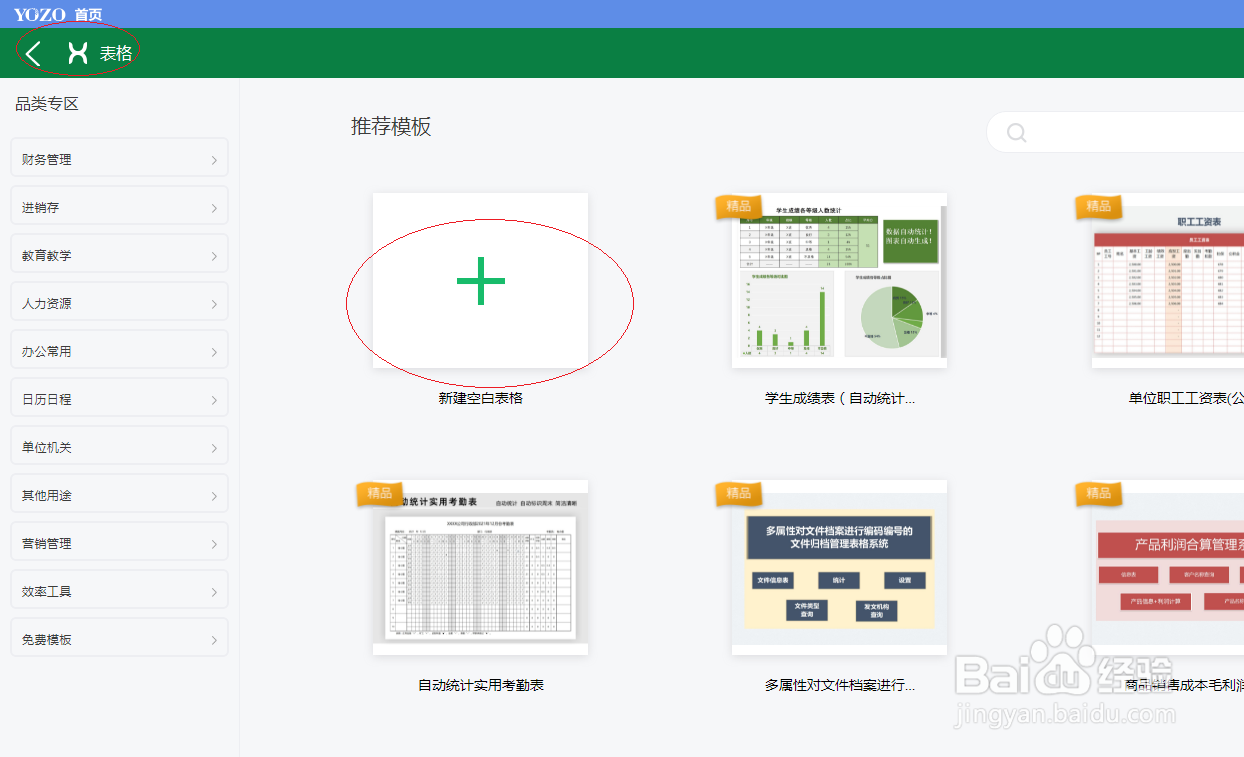The width and height of the screenshot is (1244, 757).
Task: Open the 日历日程 category
Action: coord(119,399)
